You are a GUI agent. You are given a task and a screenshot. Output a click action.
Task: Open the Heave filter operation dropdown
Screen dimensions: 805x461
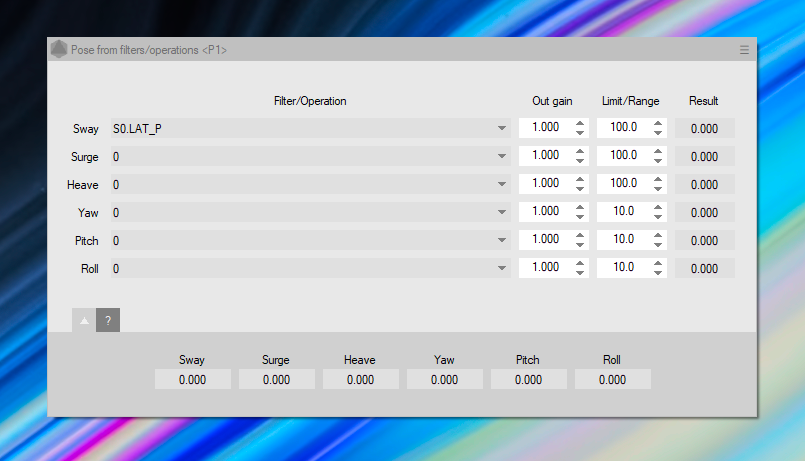[311, 184]
